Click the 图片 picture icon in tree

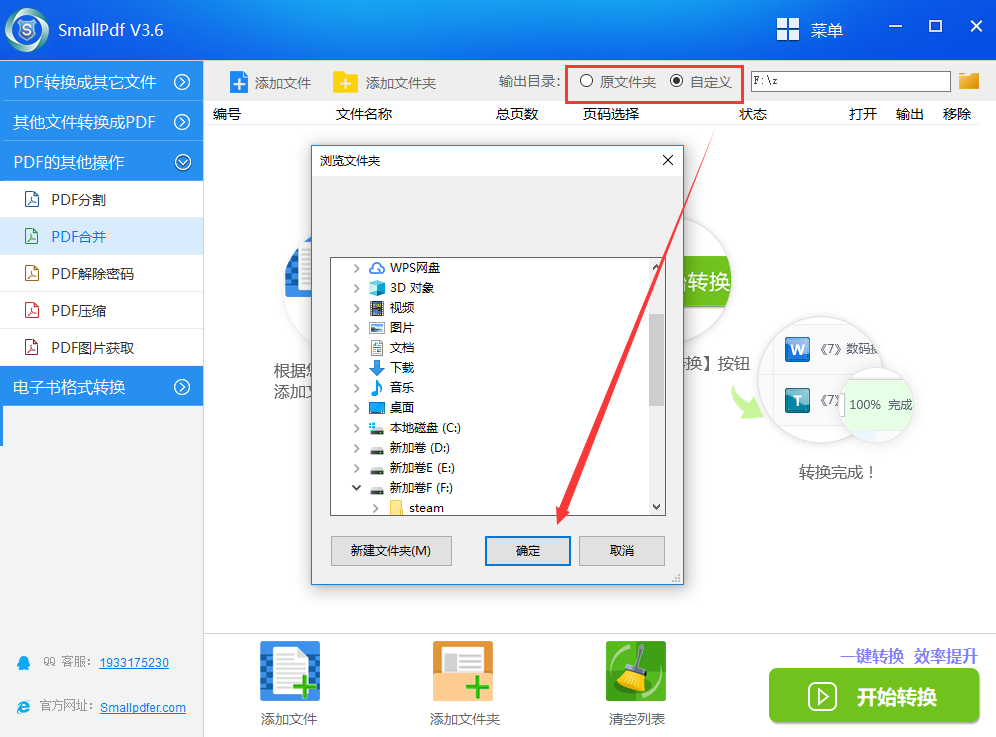click(x=377, y=328)
